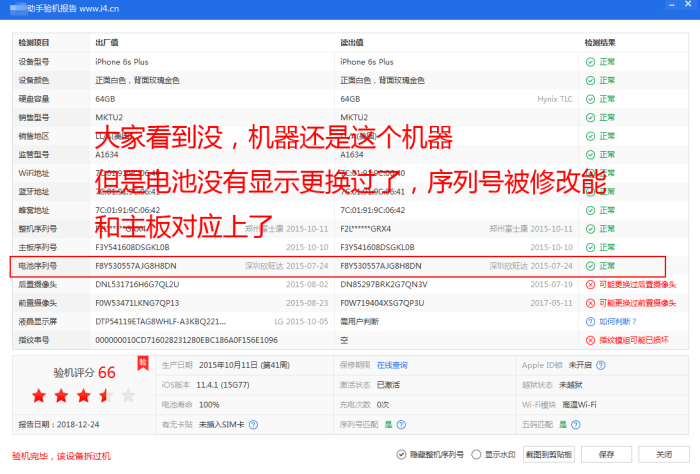Click green check icon in 整机序列号 row
Image resolution: width=700 pixels, height=474 pixels.
590,229
